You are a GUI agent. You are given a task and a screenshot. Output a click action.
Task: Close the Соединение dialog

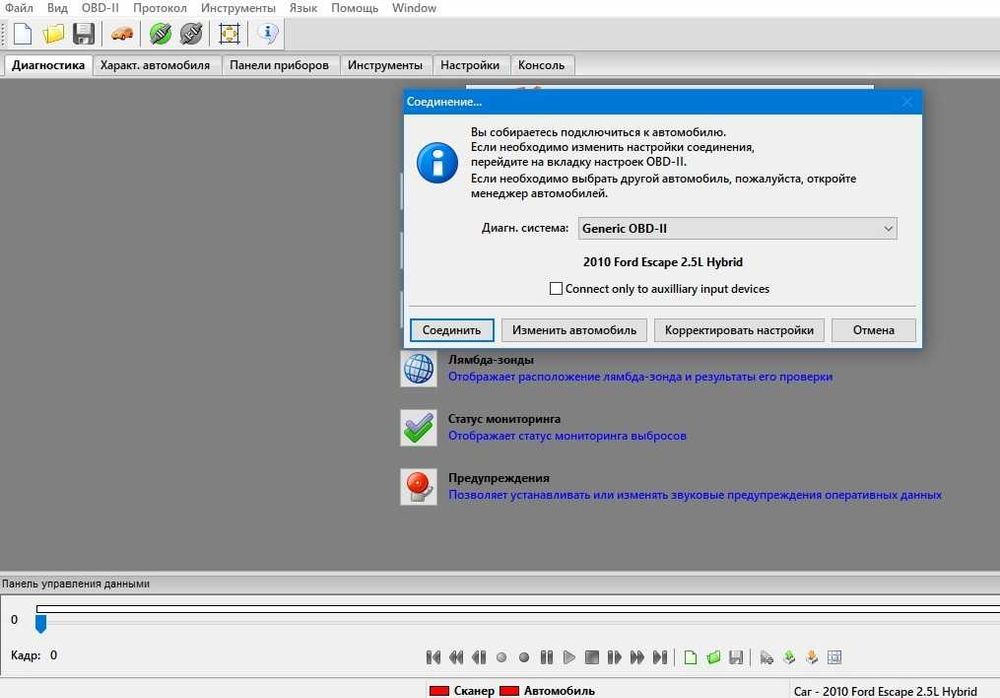pyautogui.click(x=907, y=101)
